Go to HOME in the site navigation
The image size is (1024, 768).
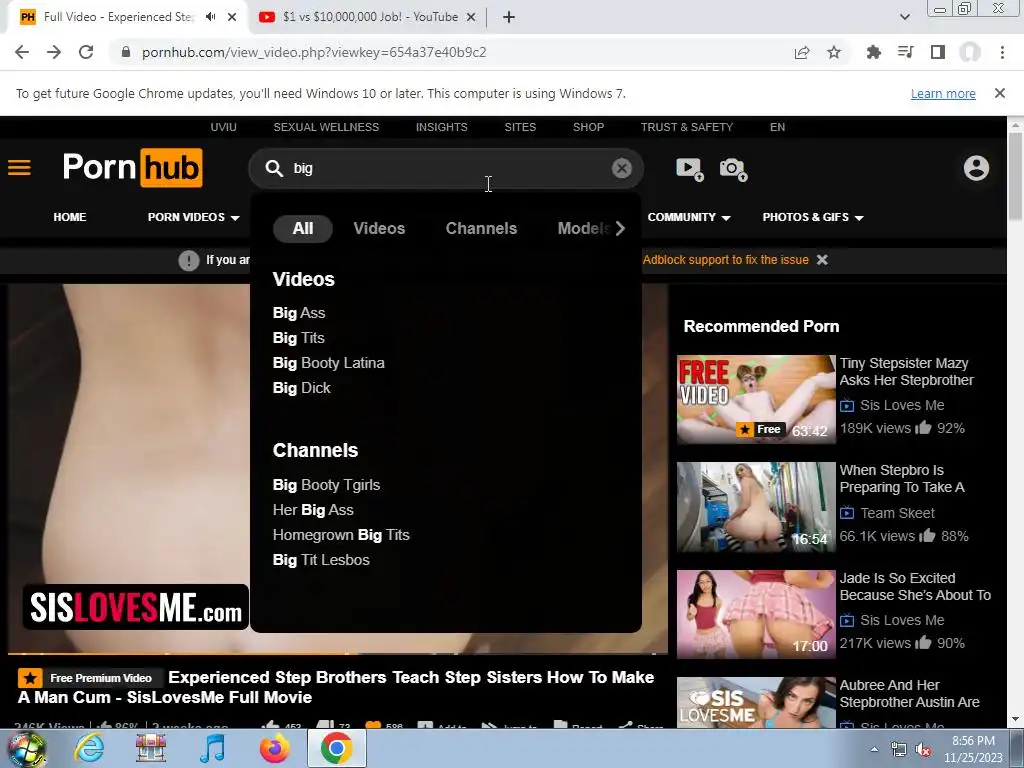[x=70, y=217]
